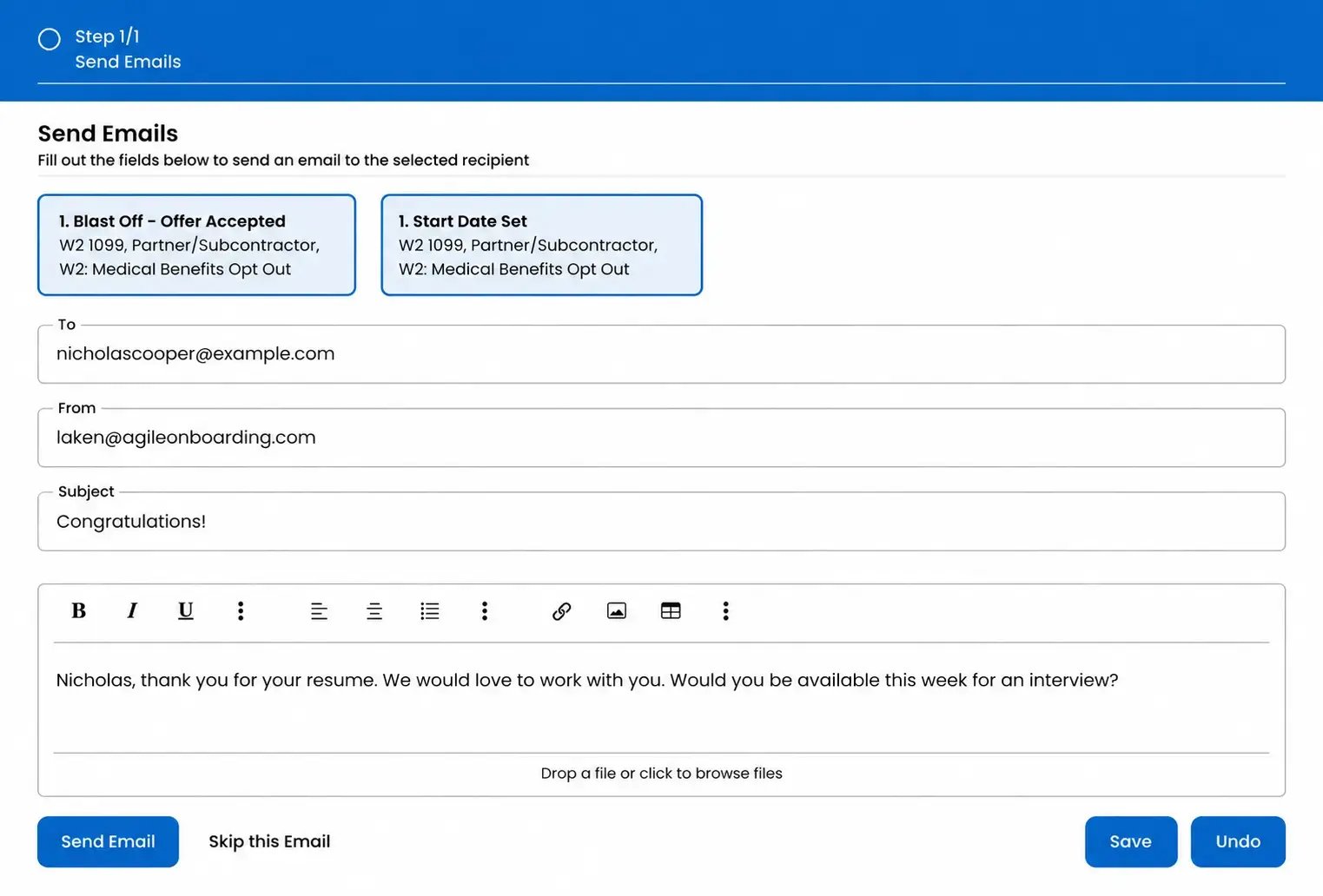
Task: Click Skip this Email
Action: click(x=269, y=842)
